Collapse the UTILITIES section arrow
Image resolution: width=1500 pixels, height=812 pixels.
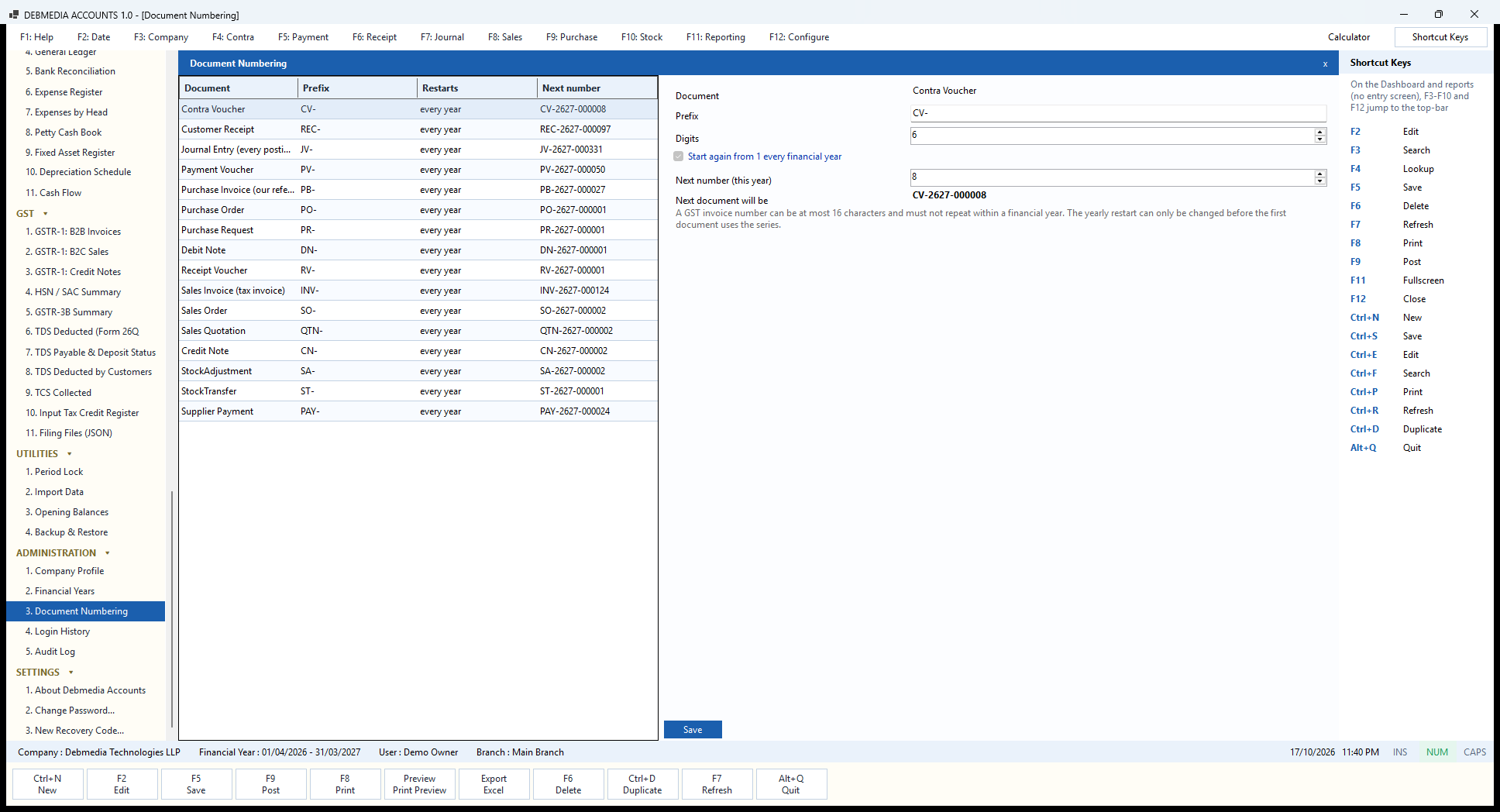[70, 454]
